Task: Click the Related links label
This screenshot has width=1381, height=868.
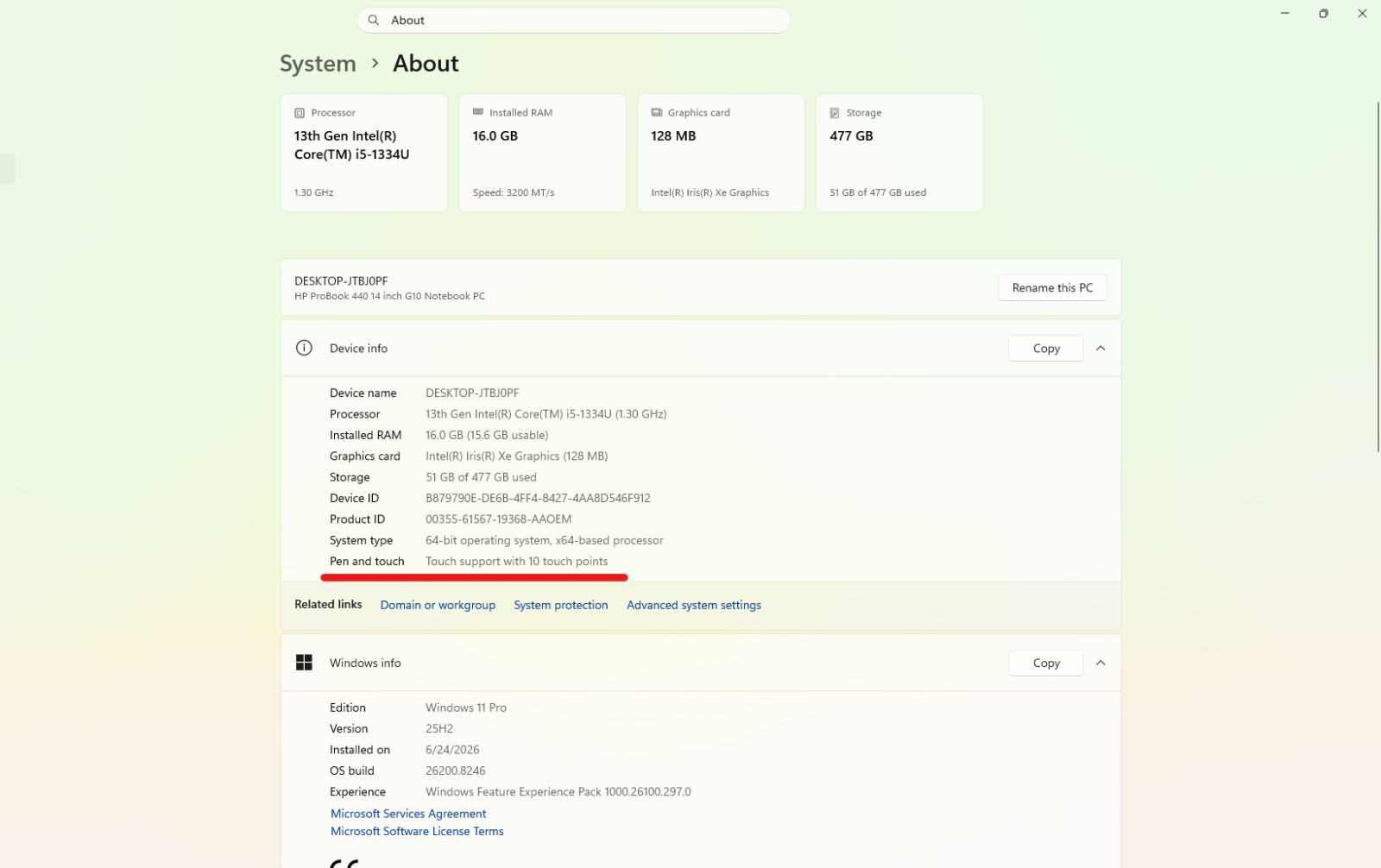Action: 328,604
